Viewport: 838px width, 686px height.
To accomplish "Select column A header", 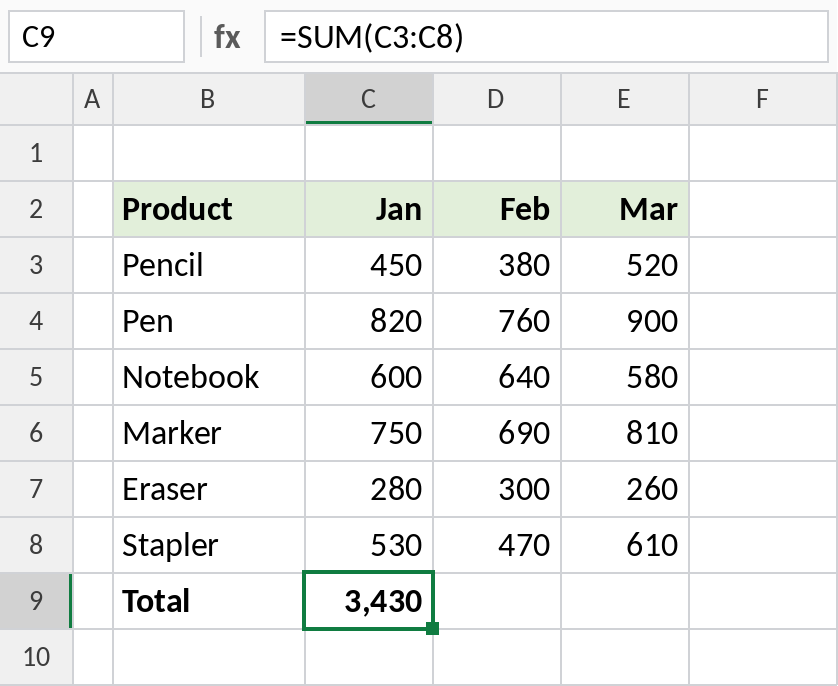I will coord(93,99).
